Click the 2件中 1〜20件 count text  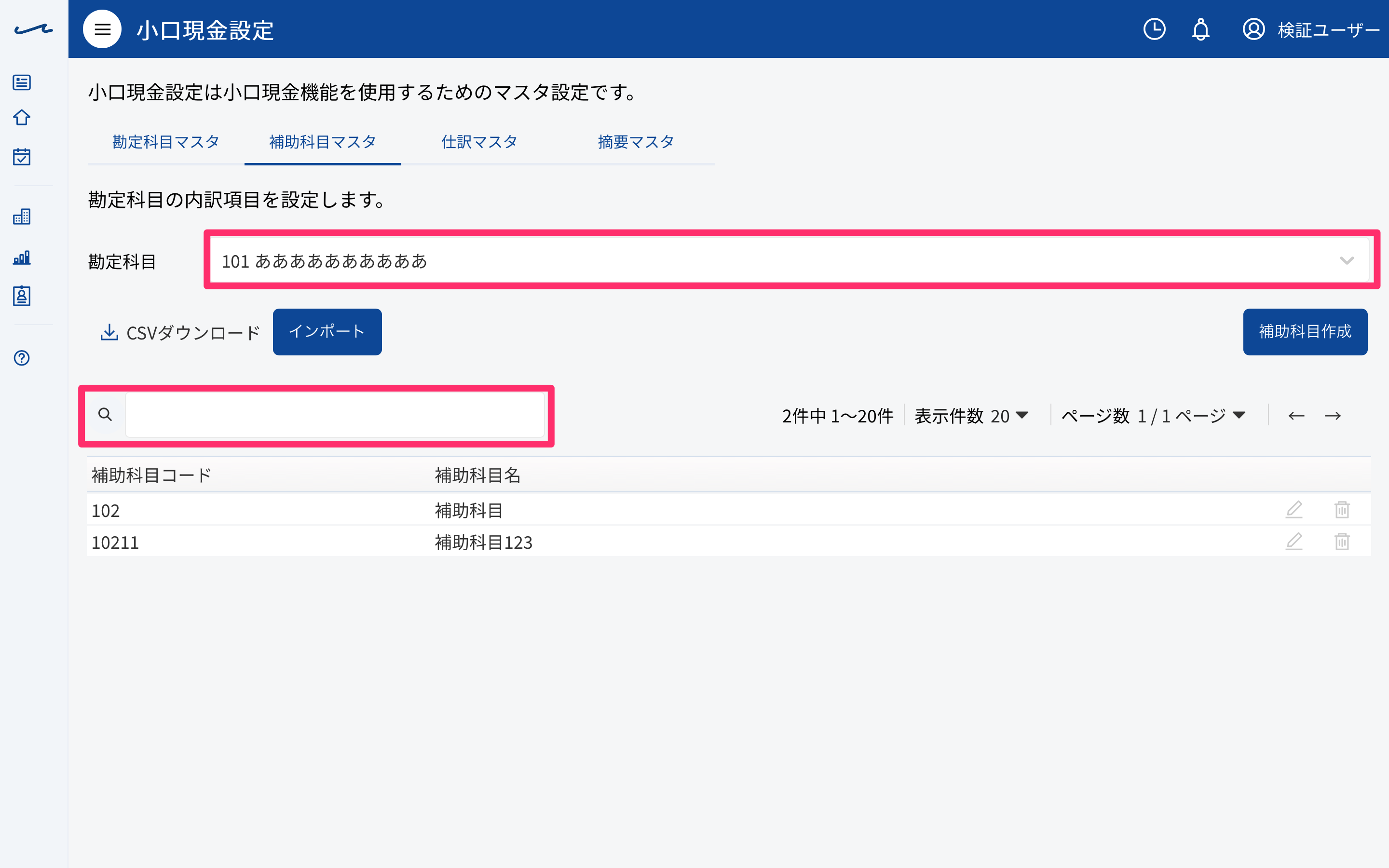pos(837,416)
